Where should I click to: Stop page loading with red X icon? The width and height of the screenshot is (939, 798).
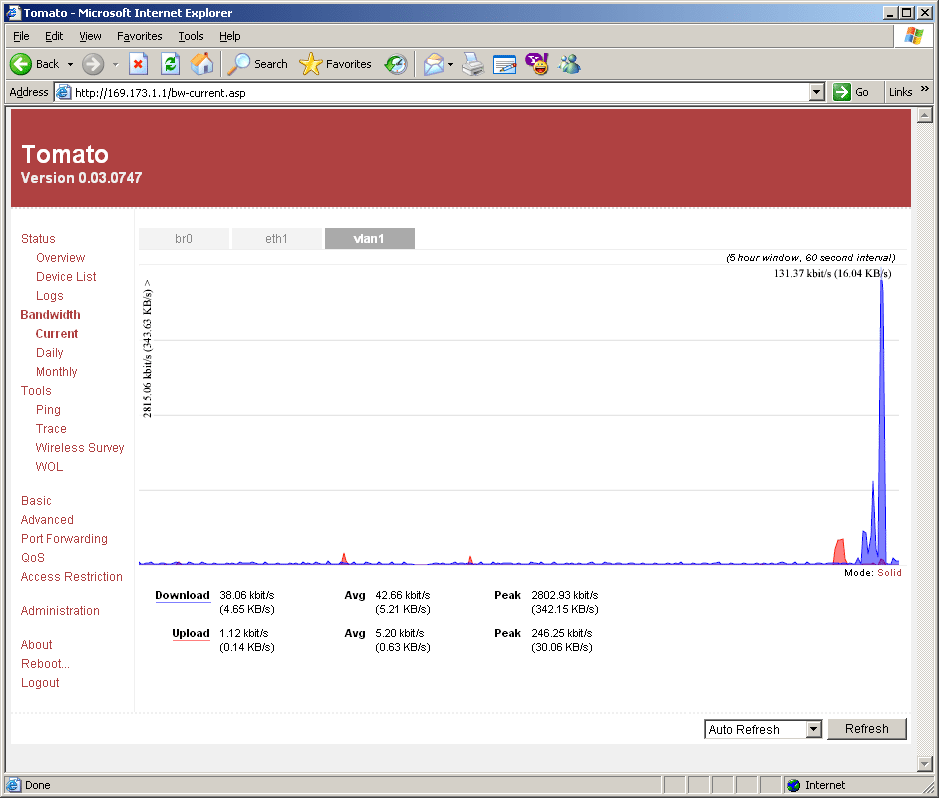point(138,64)
